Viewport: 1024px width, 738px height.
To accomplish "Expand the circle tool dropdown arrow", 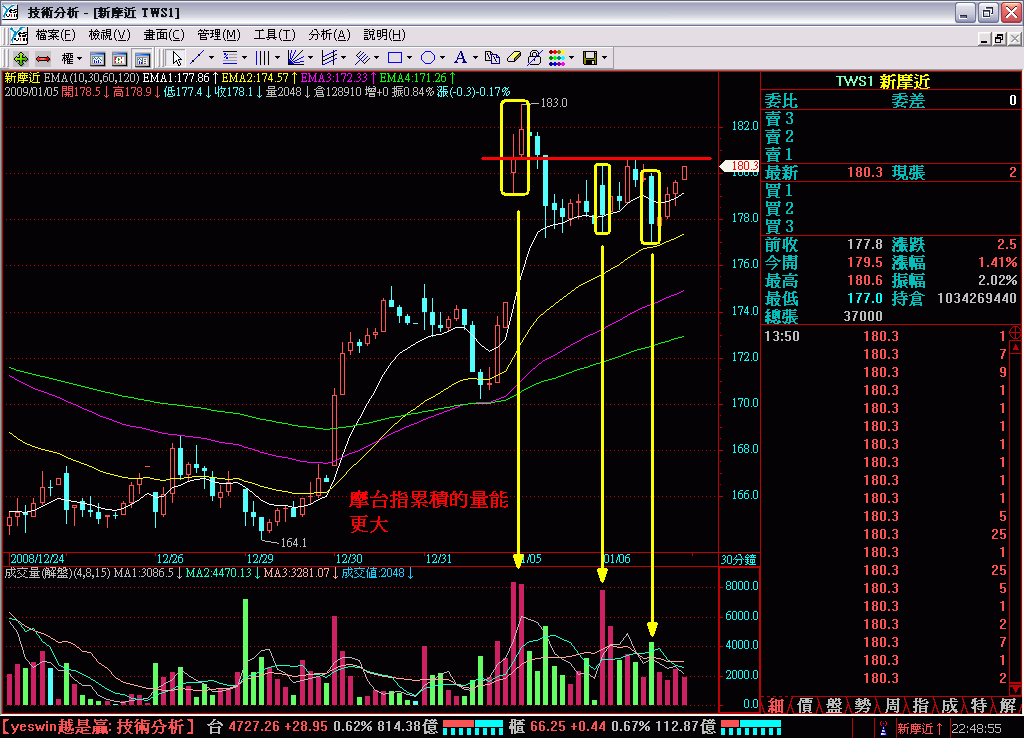I will click(x=442, y=58).
